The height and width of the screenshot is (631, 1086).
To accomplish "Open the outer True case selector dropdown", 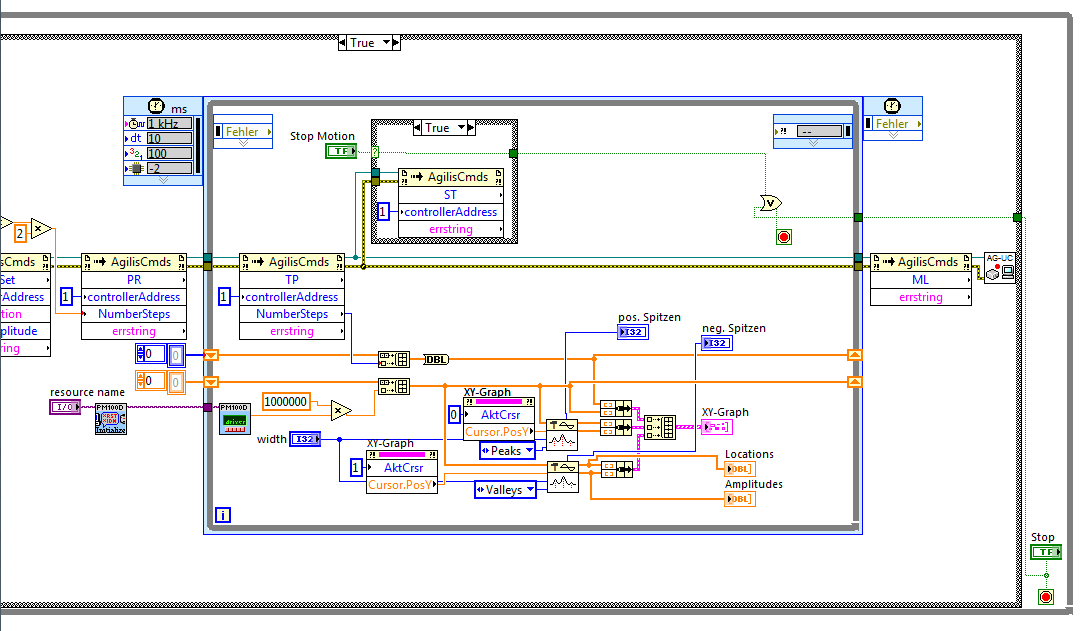I will tap(386, 42).
